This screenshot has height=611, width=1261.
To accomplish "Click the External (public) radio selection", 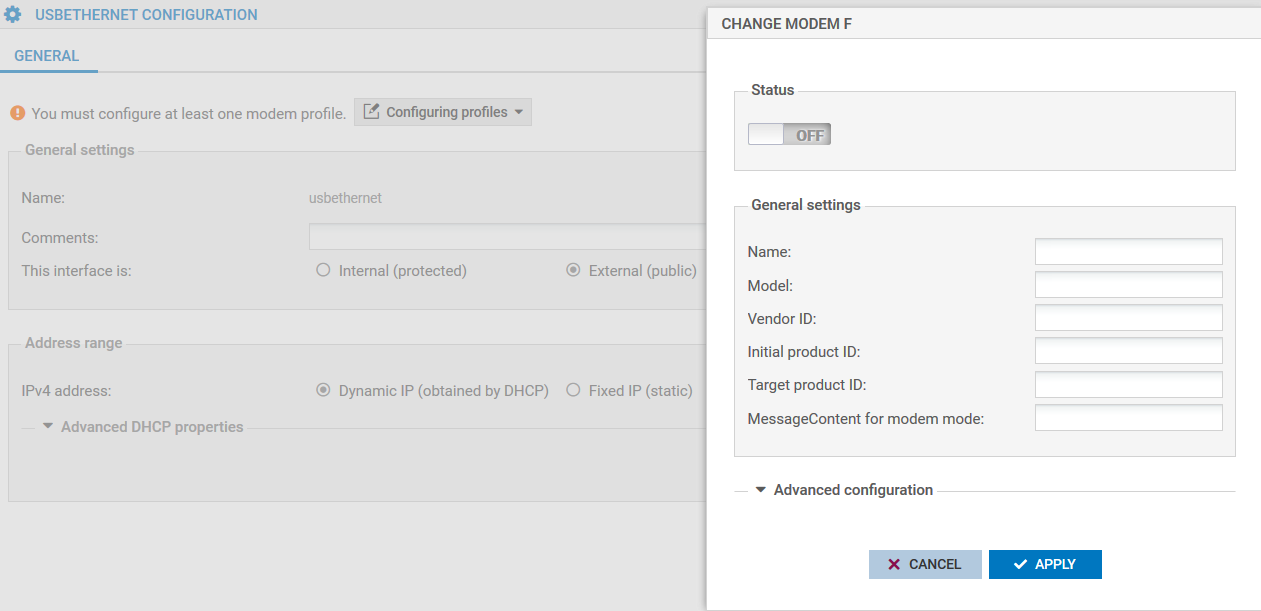I will 573,270.
